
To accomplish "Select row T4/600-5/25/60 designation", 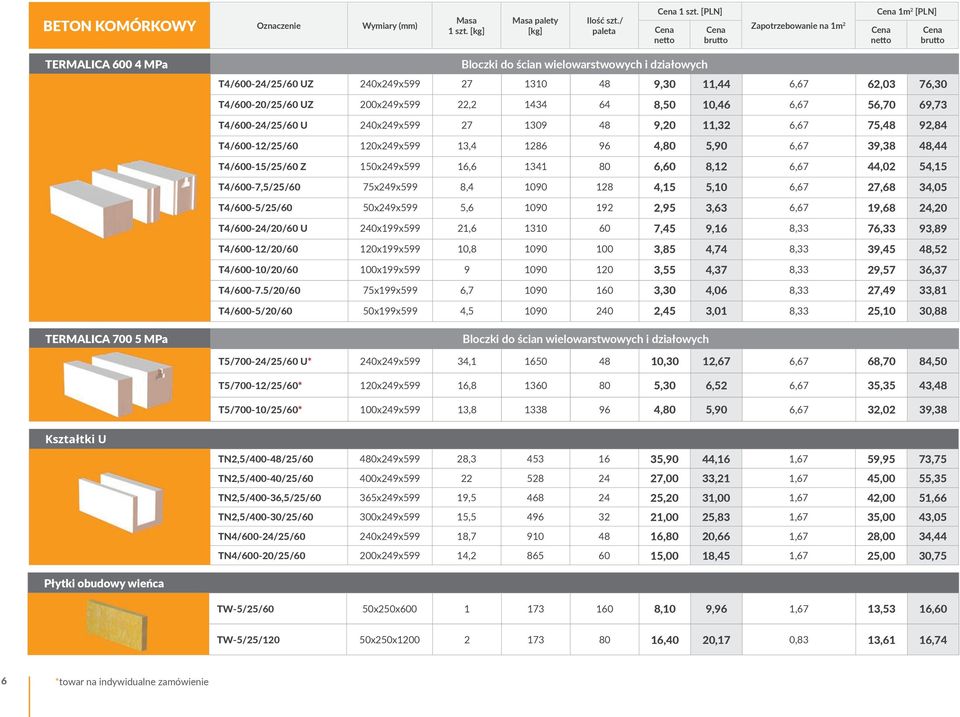I will pos(255,208).
